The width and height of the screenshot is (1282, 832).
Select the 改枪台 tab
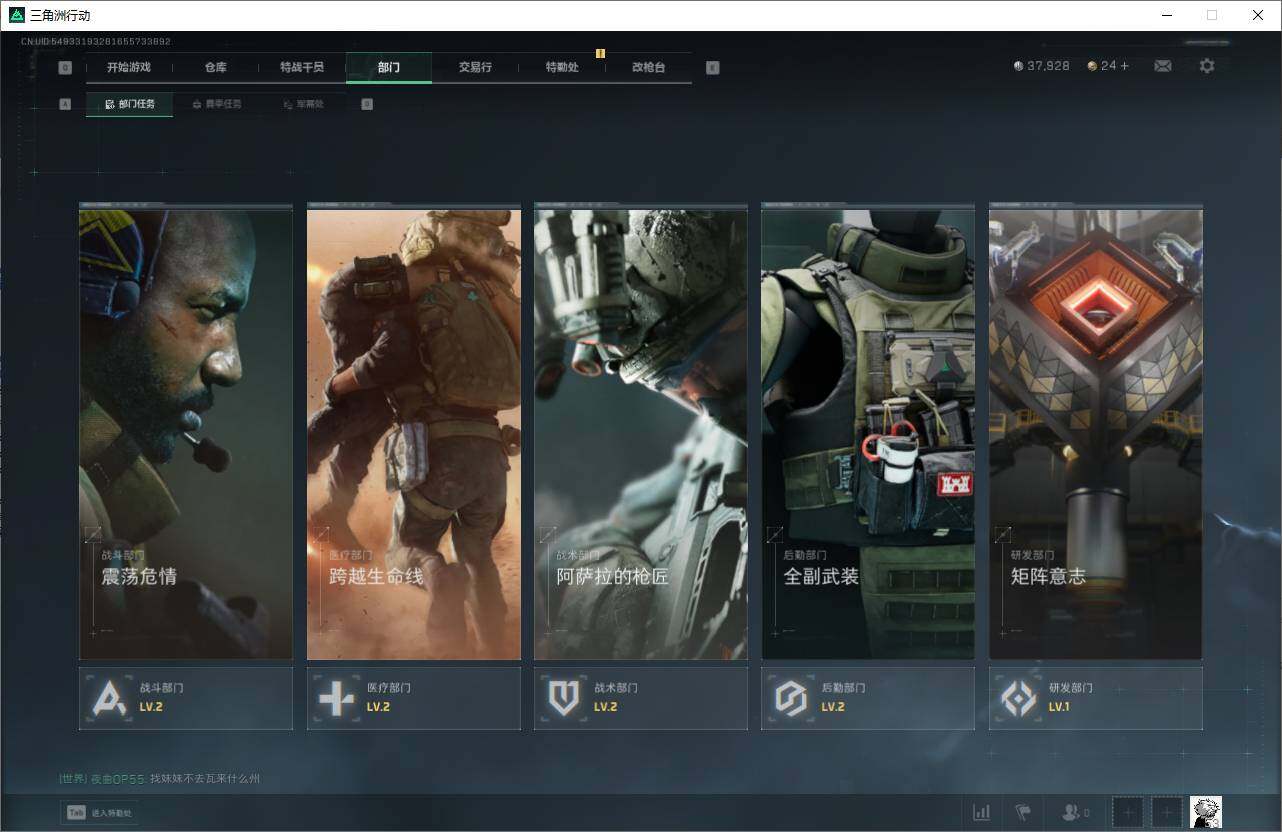coord(648,67)
